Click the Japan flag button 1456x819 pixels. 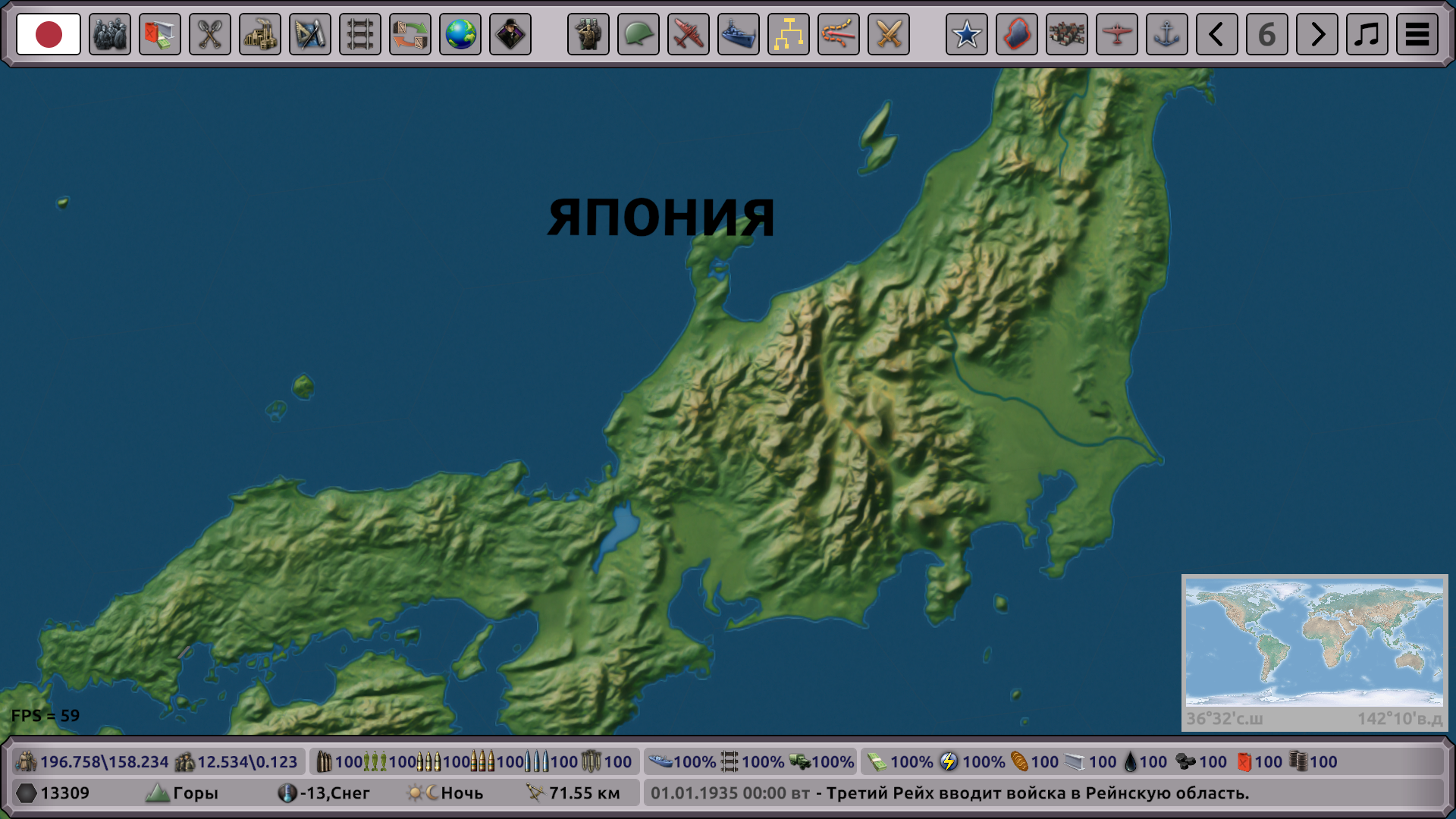49,34
